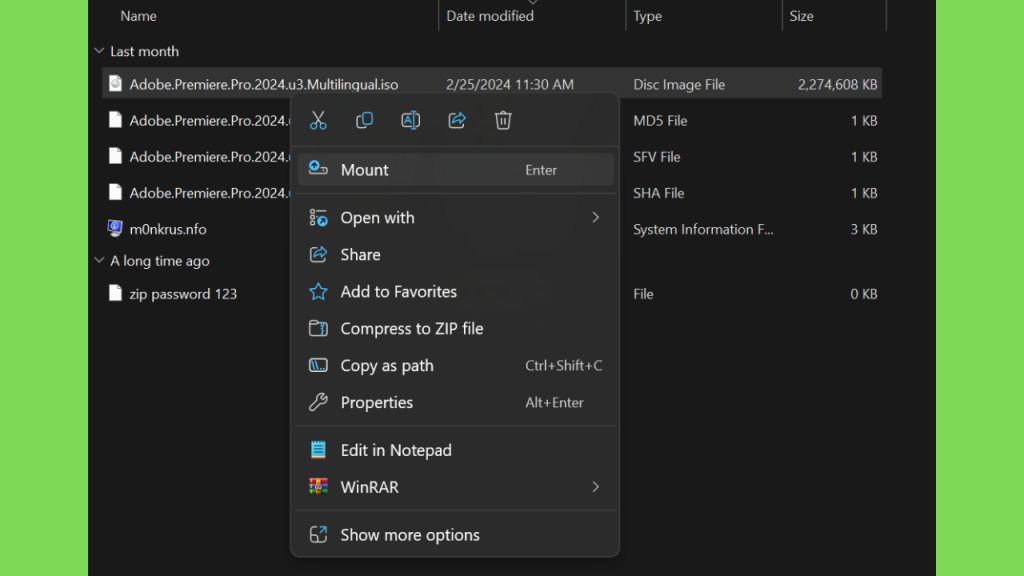Click the disc icon of the .iso file
The height and width of the screenshot is (576, 1024).
115,84
